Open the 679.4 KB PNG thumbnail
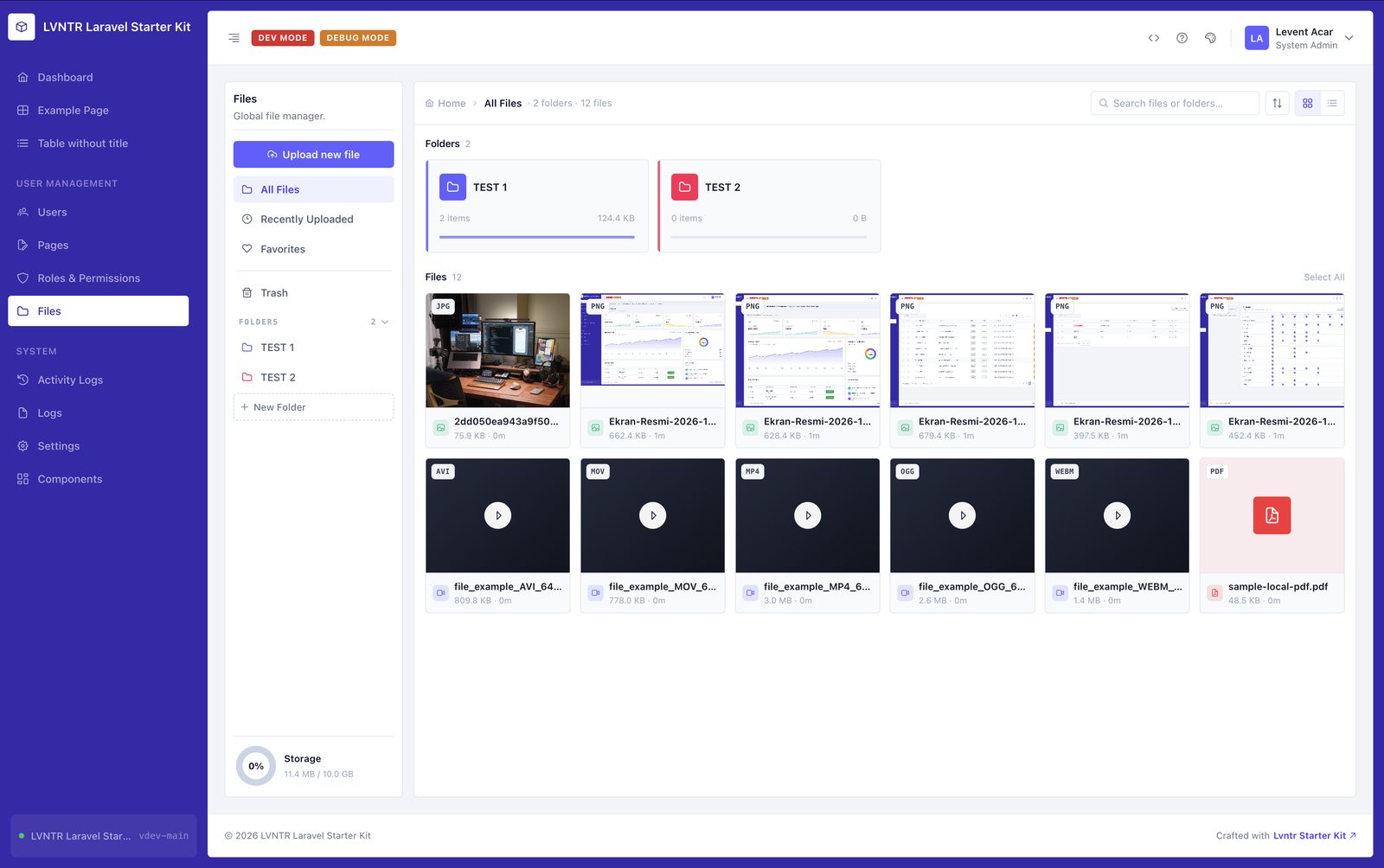The width and height of the screenshot is (1384, 868). click(962, 350)
